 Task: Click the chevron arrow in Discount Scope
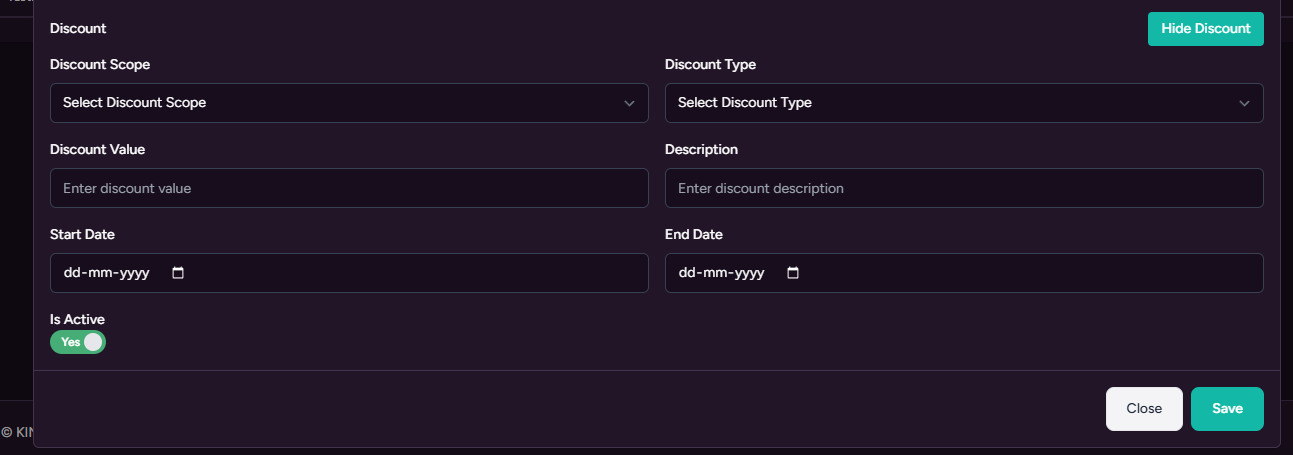pos(629,103)
